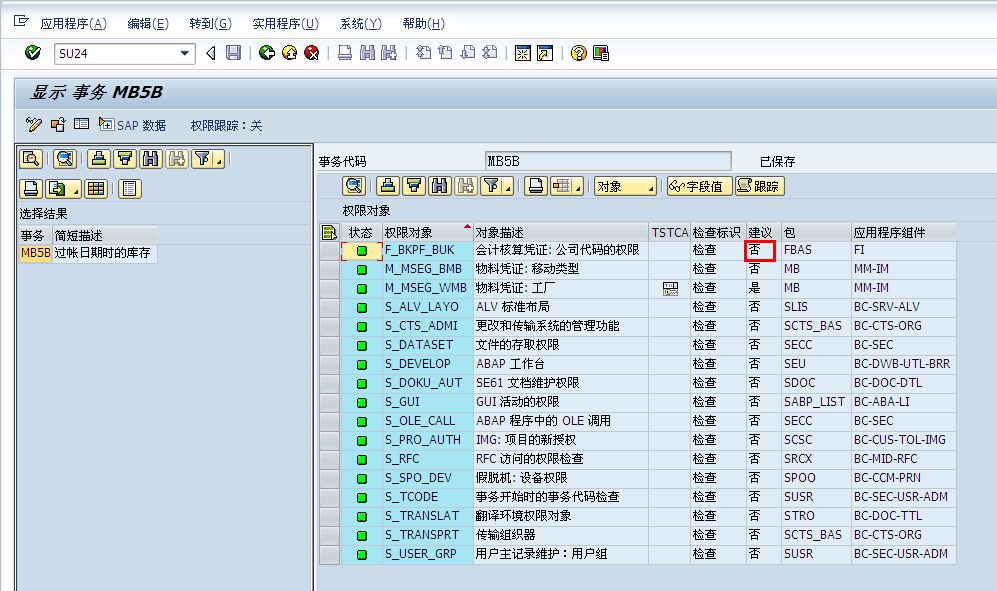Click the 字段值 button

coord(697,186)
